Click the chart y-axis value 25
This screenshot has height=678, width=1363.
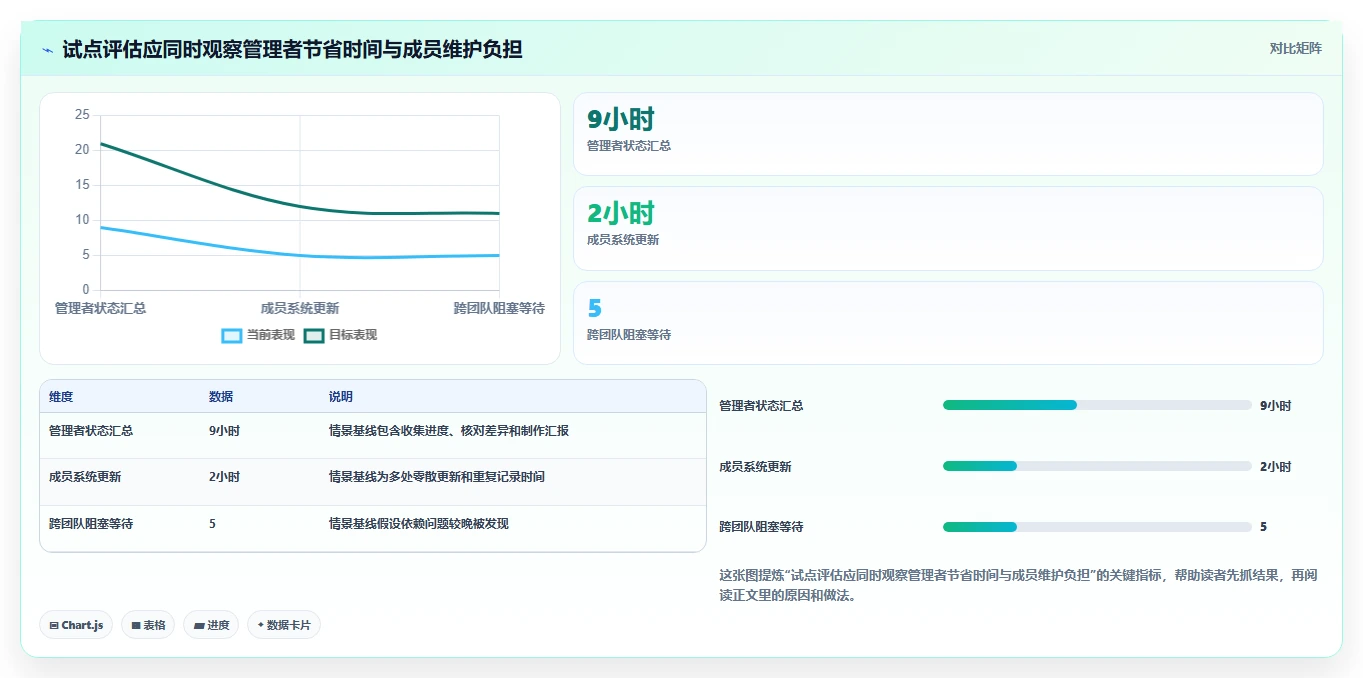point(82,115)
